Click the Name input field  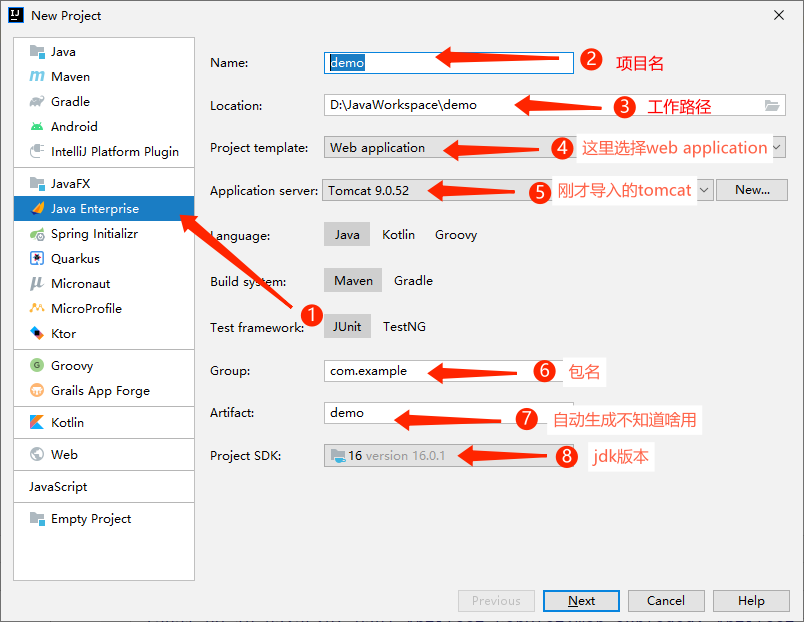click(x=449, y=63)
